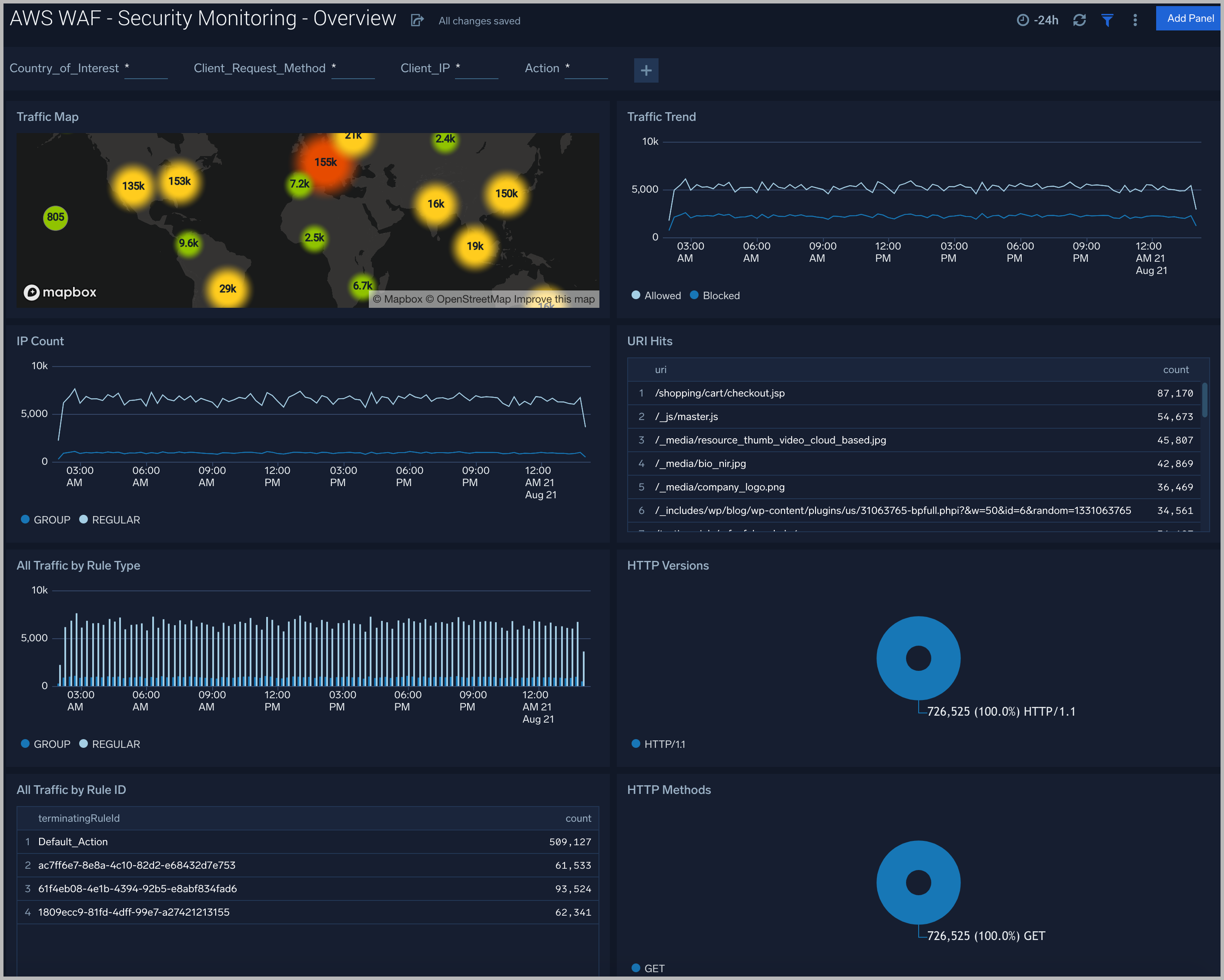1224x980 pixels.
Task: Toggle the Allowed series in Traffic Trend legend
Action: pyautogui.click(x=656, y=295)
